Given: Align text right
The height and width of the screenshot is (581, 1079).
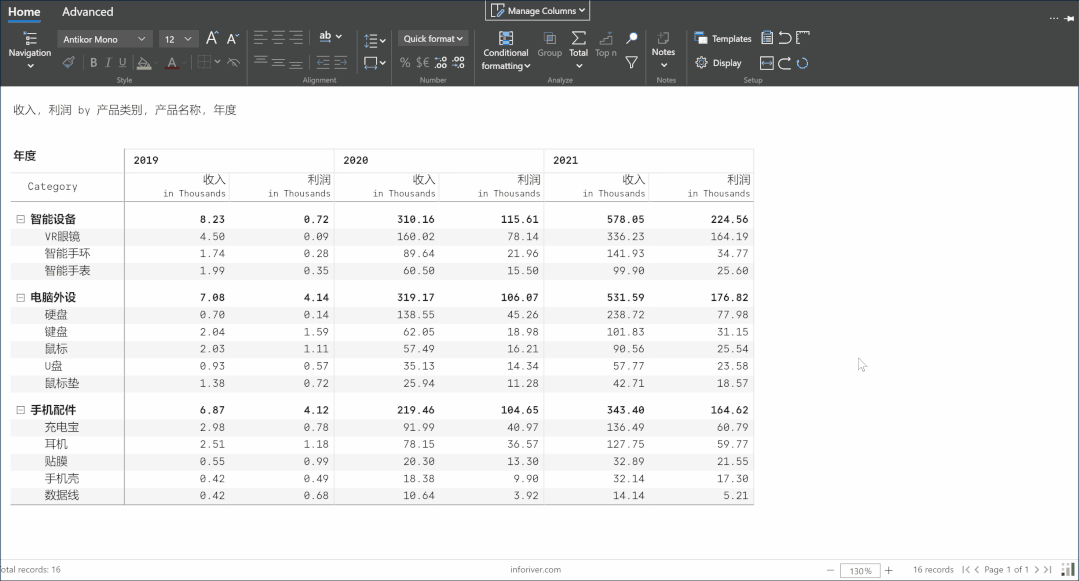Looking at the screenshot, I should (296, 37).
